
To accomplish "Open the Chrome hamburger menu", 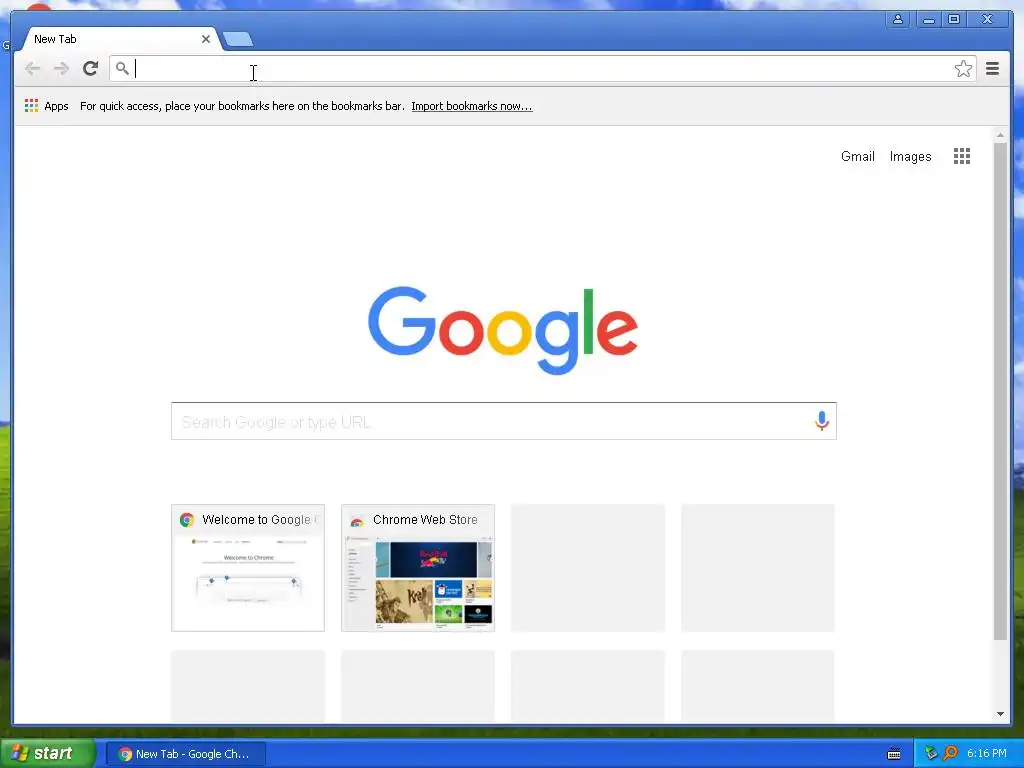I will tap(993, 69).
